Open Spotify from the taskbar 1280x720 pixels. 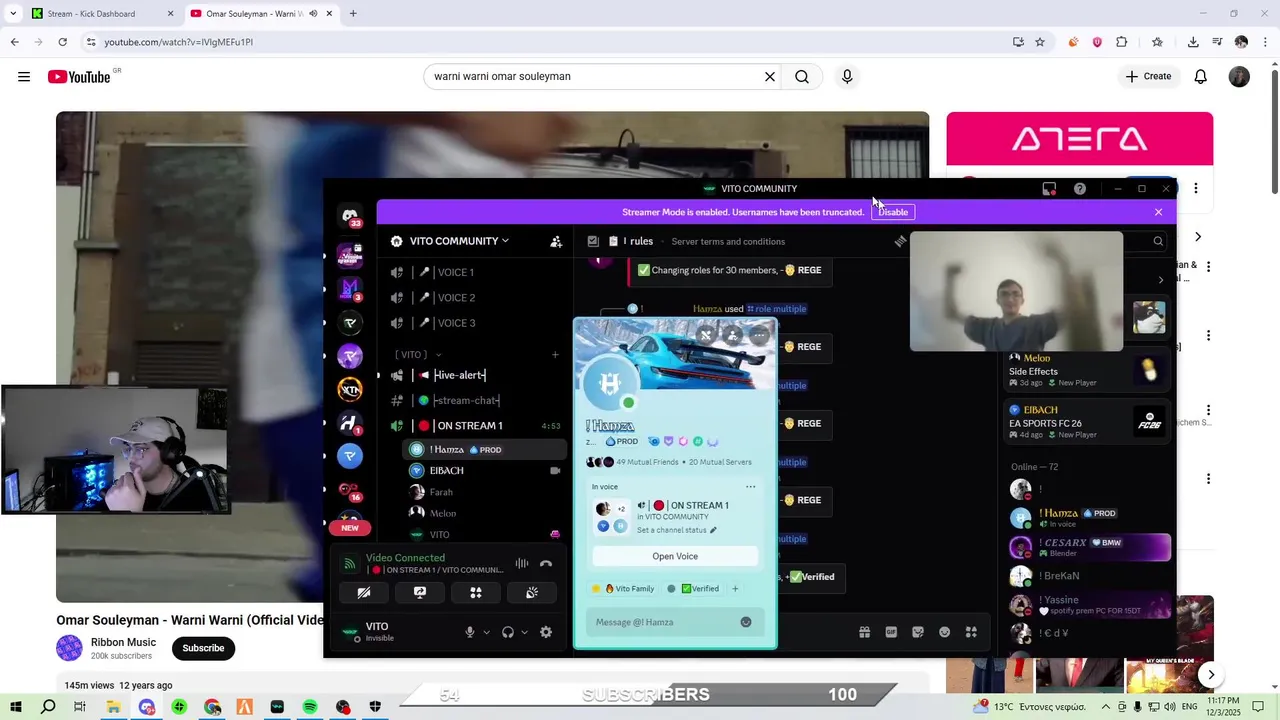coord(310,707)
